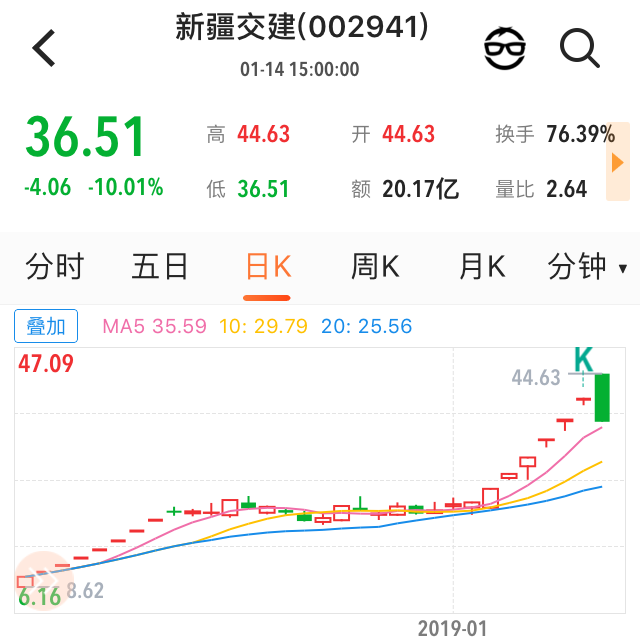Tap the 10: 29.79 moving average value

coord(263,326)
